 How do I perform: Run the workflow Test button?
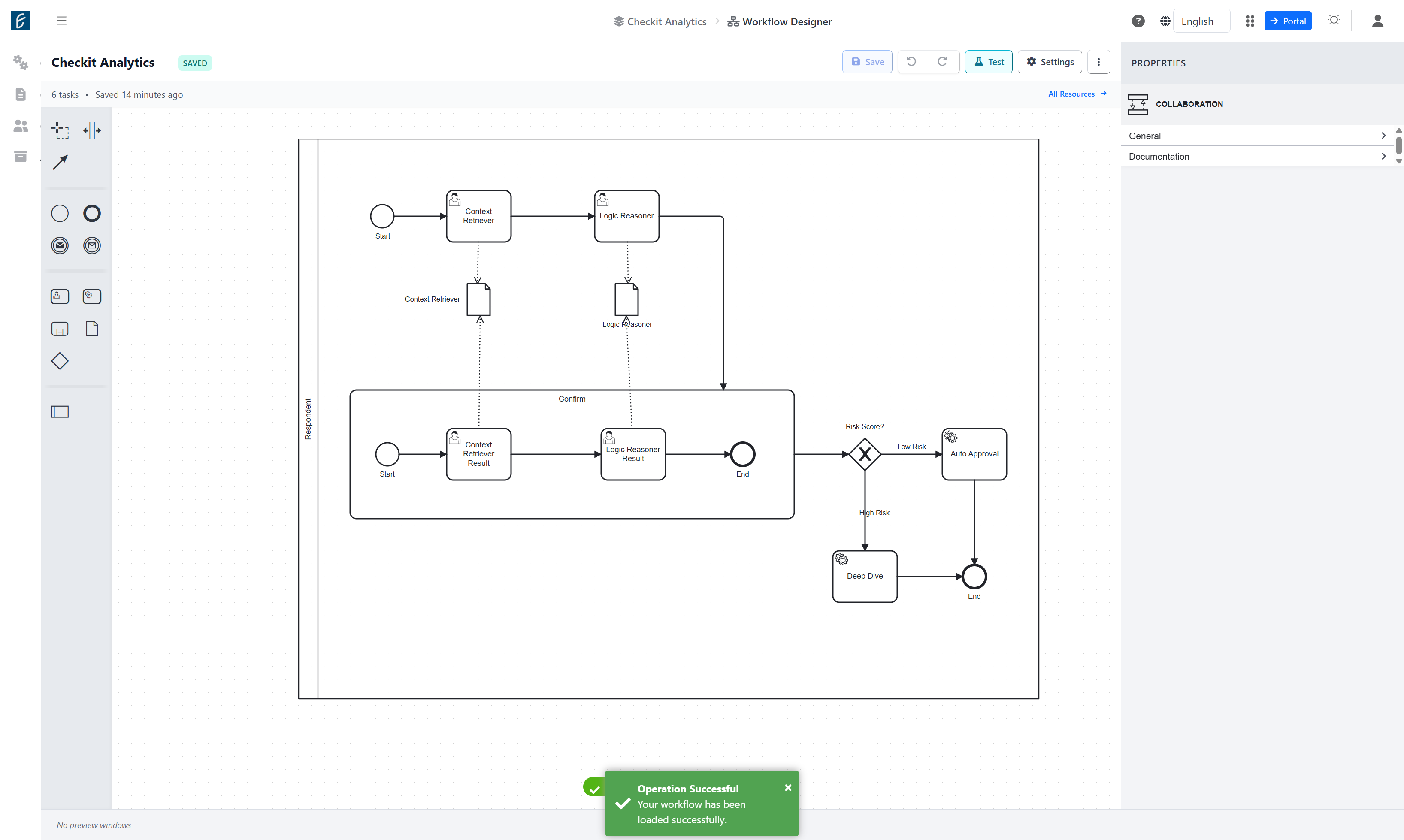[x=989, y=62]
